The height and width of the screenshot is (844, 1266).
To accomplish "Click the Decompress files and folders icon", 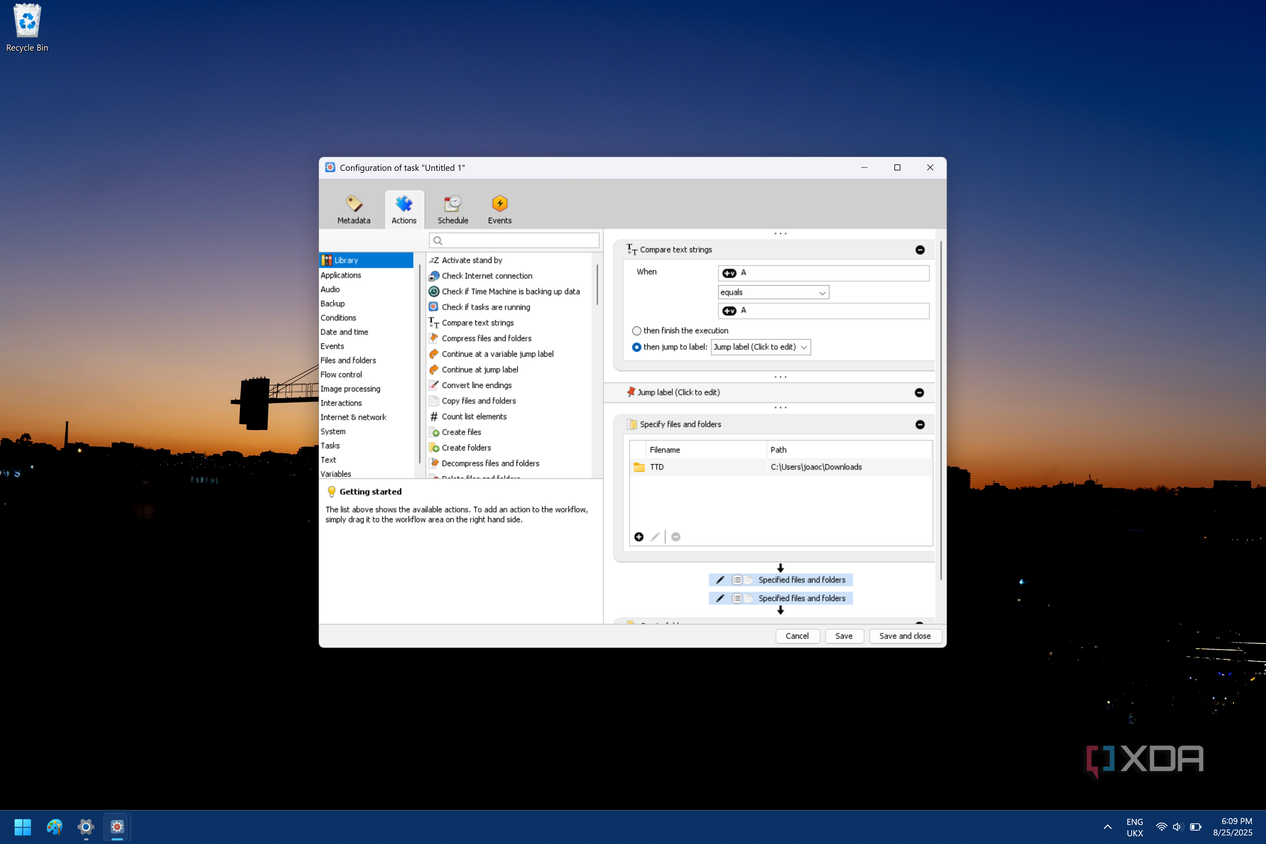I will point(434,463).
